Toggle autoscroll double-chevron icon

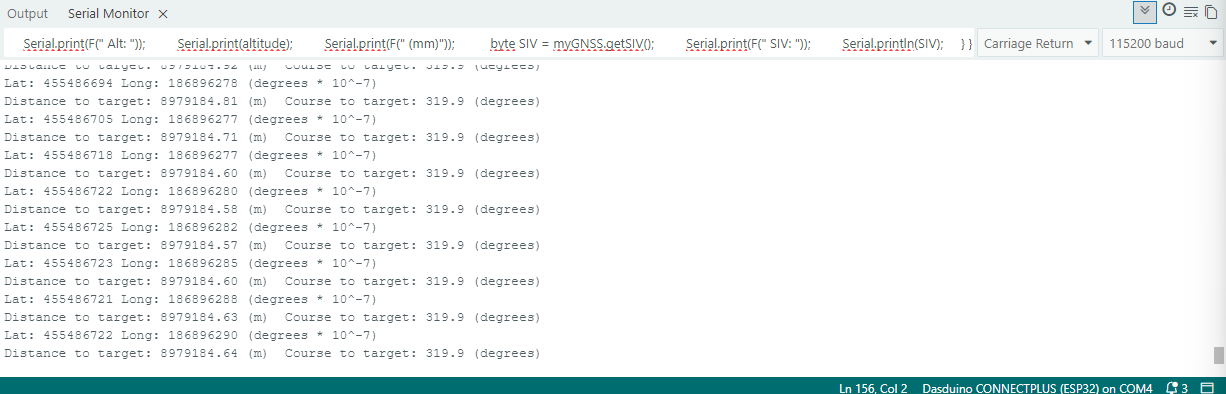click(1145, 12)
